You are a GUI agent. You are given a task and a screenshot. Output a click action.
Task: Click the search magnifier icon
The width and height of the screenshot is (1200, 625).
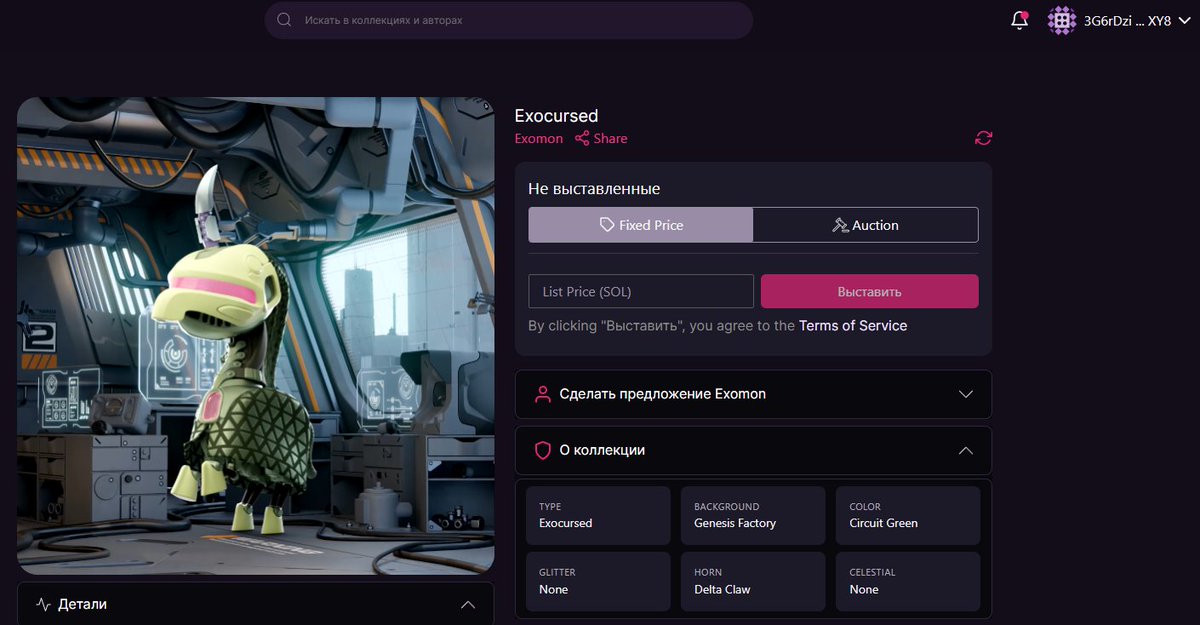[x=284, y=20]
